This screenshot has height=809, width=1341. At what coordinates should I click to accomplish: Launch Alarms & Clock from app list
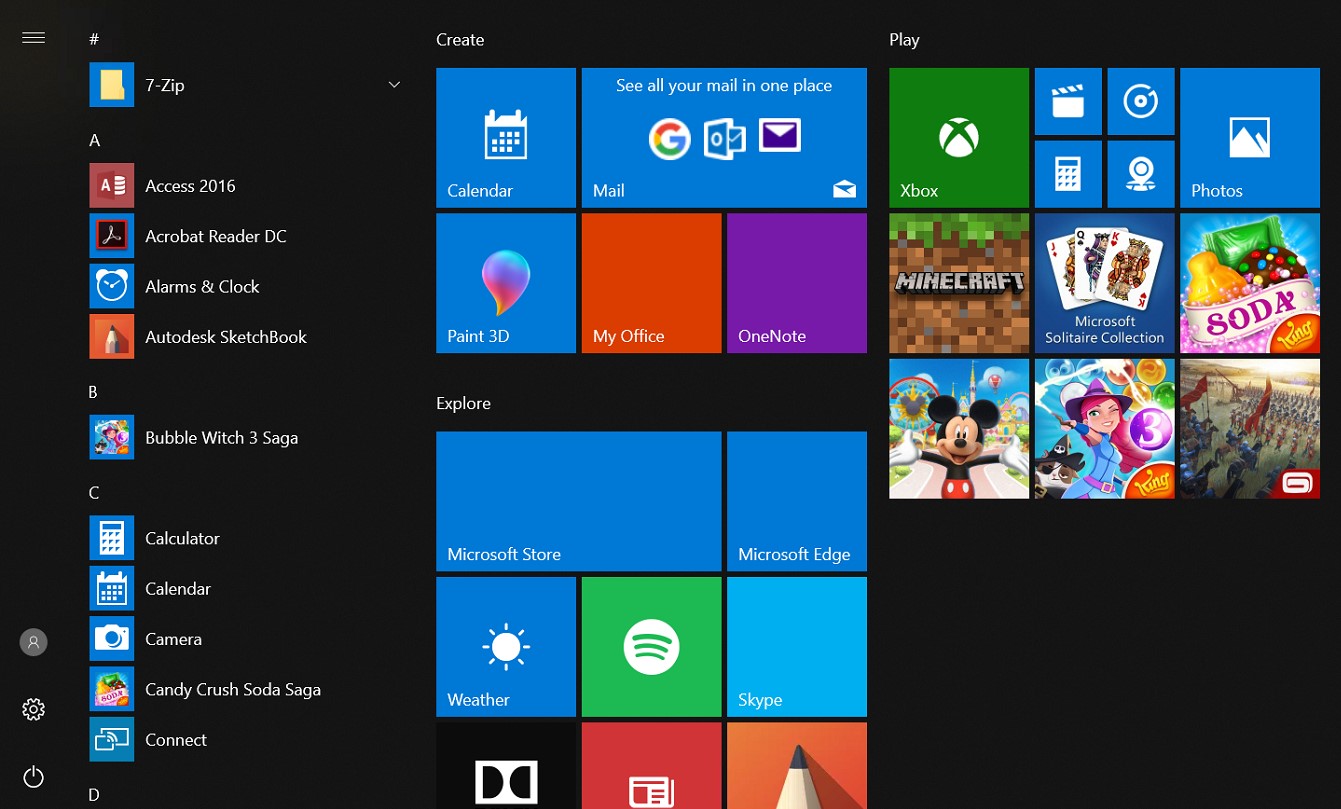tap(249, 287)
